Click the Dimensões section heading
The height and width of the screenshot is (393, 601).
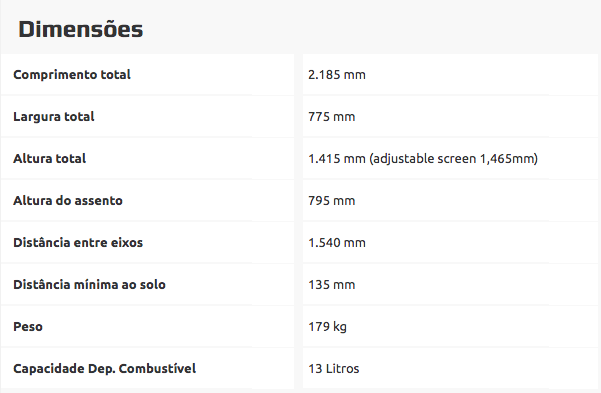[x=80, y=30]
